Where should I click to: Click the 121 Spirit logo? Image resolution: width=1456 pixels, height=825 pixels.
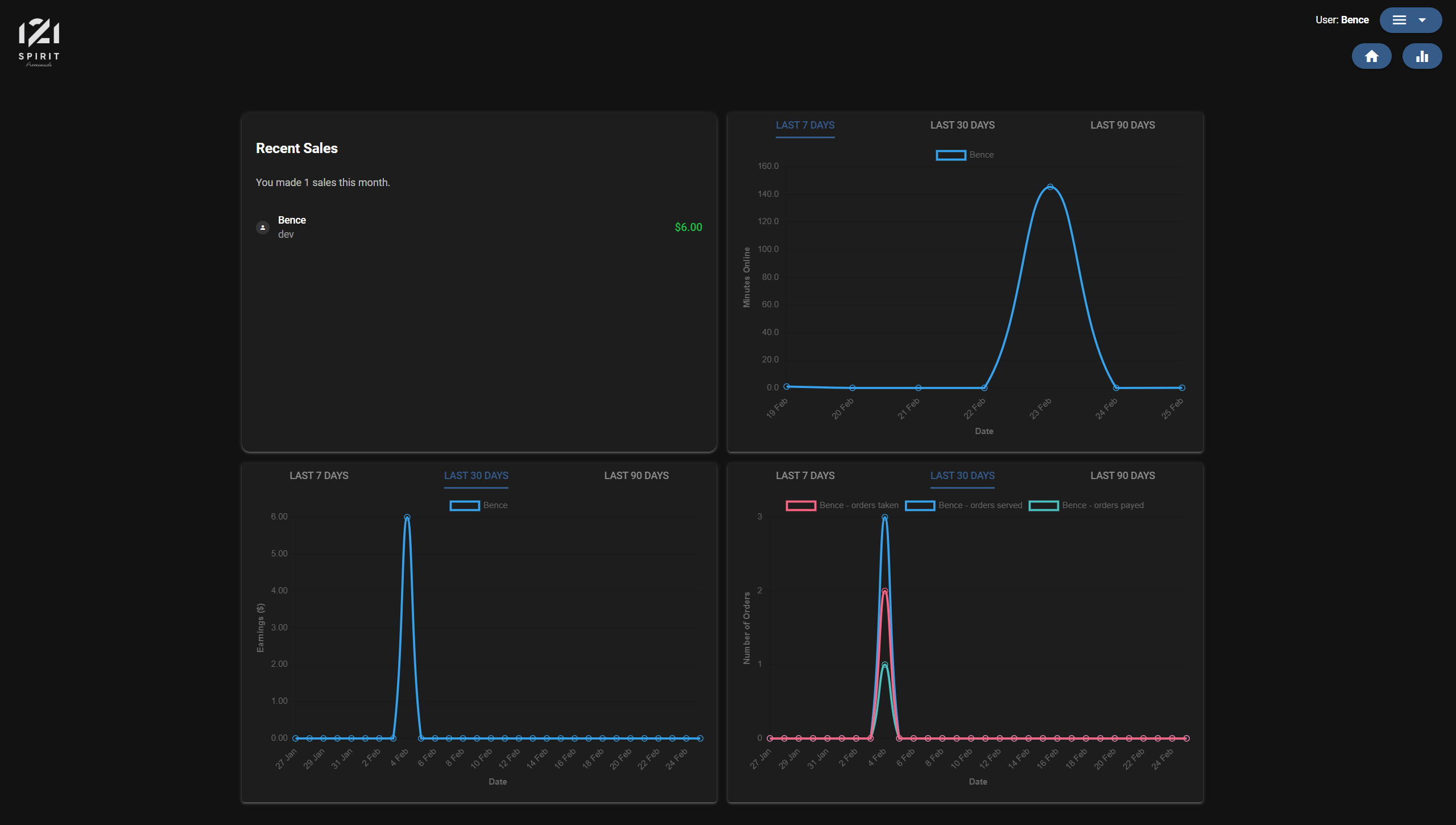point(39,43)
